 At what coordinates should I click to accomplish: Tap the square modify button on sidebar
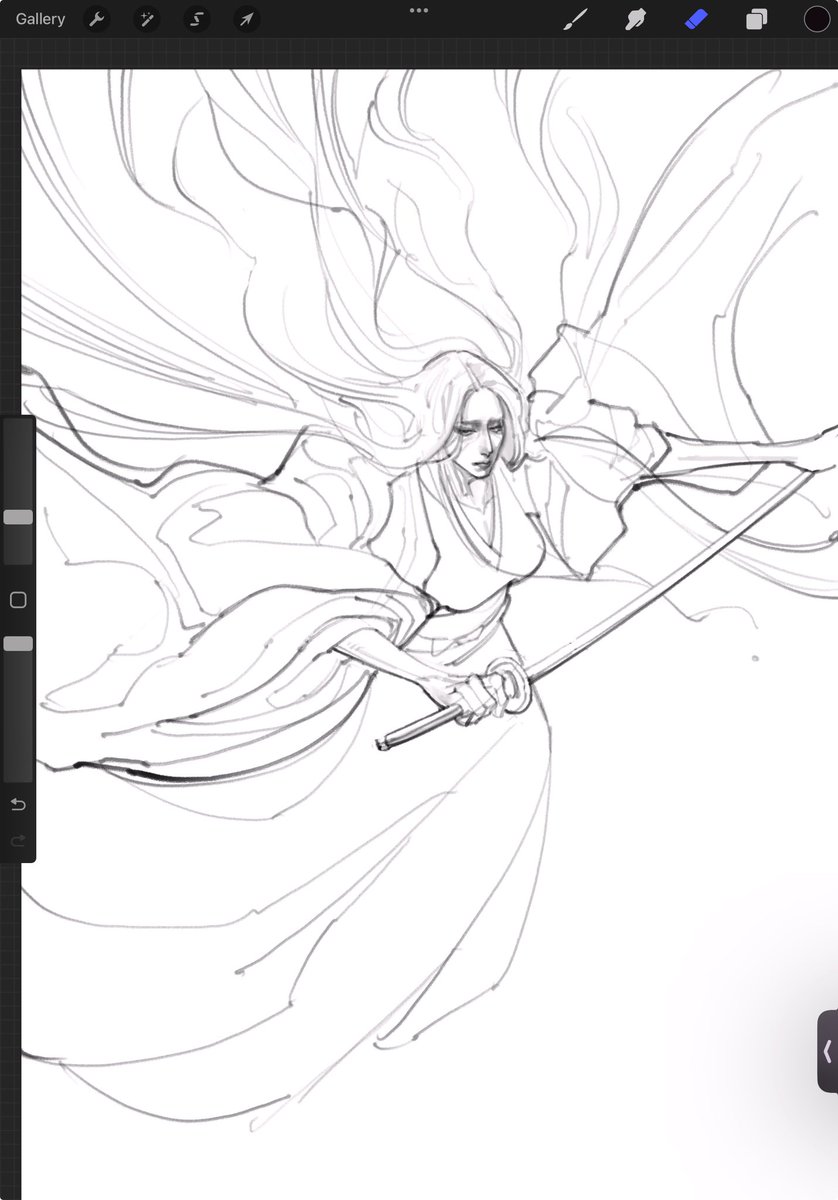(17, 600)
